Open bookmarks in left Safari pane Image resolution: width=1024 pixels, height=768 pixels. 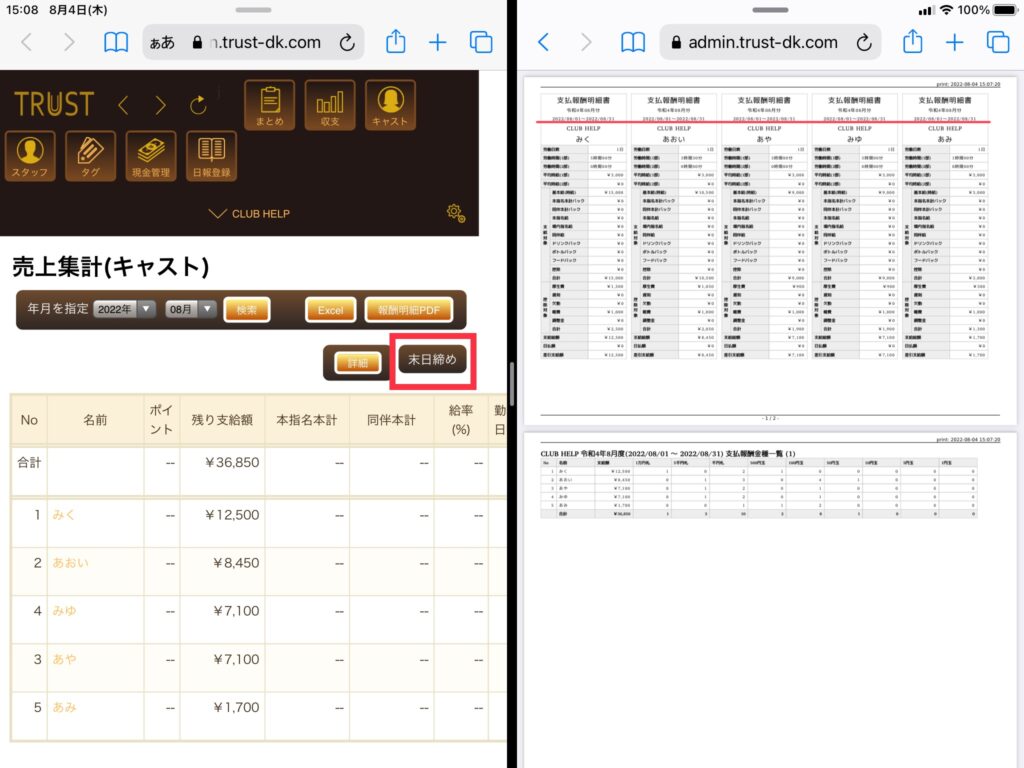[x=116, y=42]
